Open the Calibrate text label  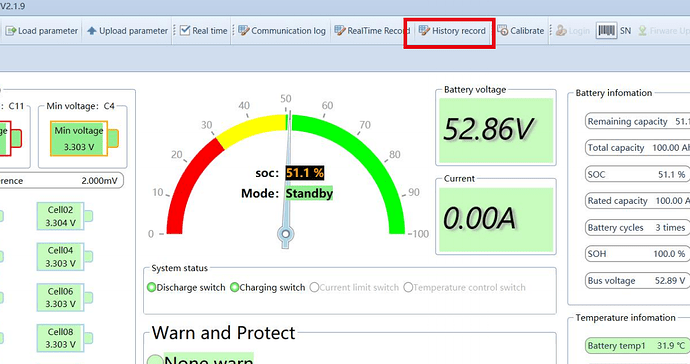click(527, 31)
